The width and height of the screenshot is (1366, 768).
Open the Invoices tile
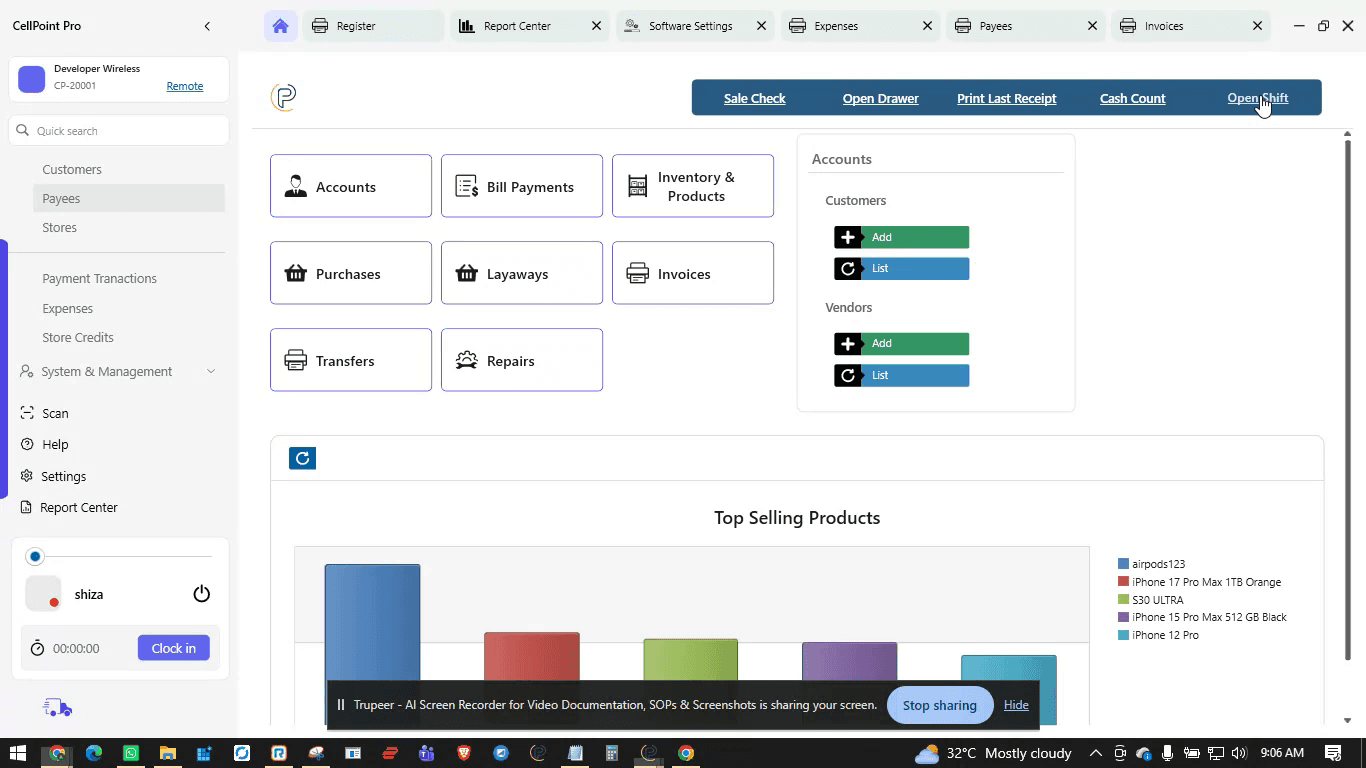click(693, 273)
